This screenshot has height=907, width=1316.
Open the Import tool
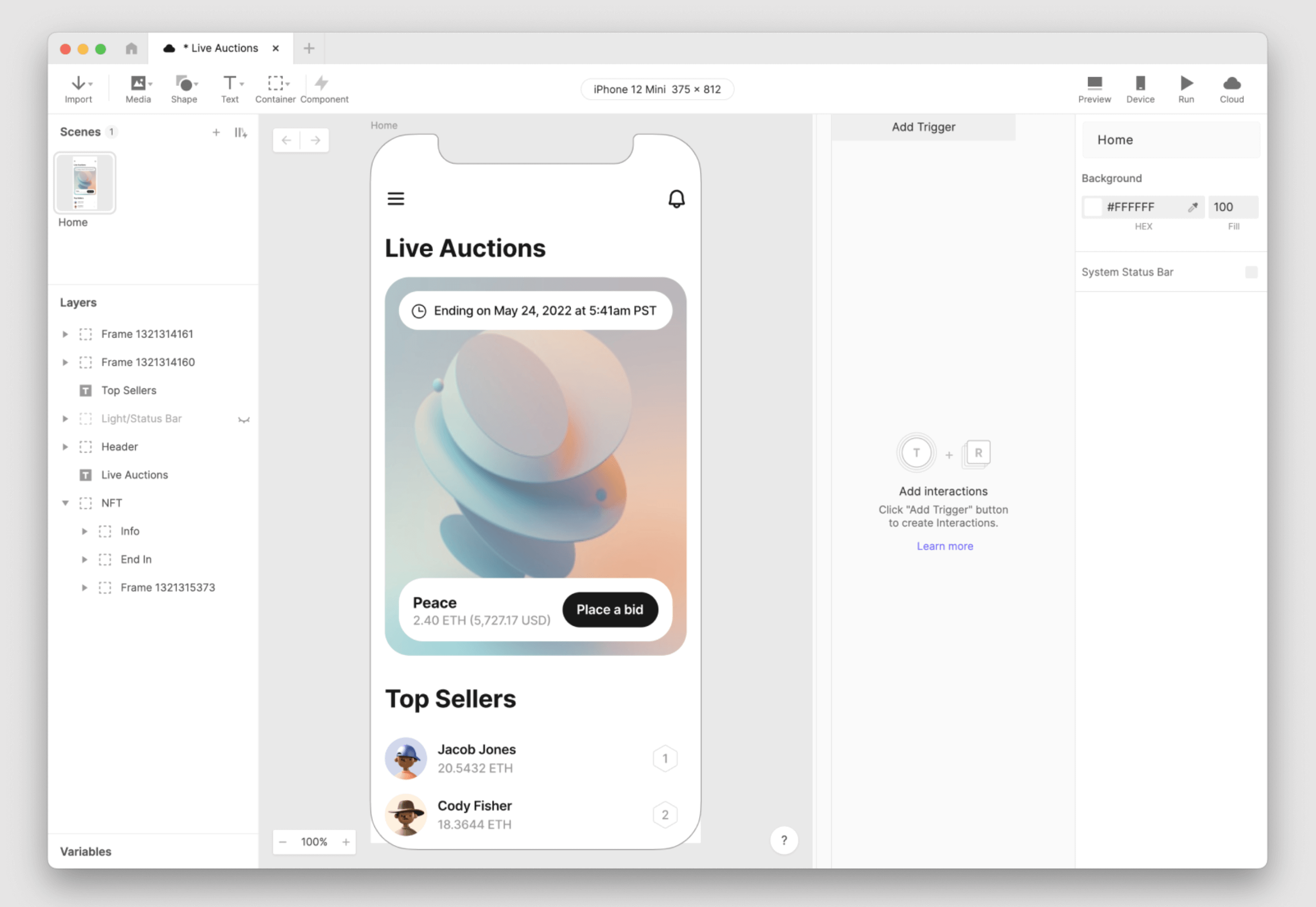click(79, 89)
